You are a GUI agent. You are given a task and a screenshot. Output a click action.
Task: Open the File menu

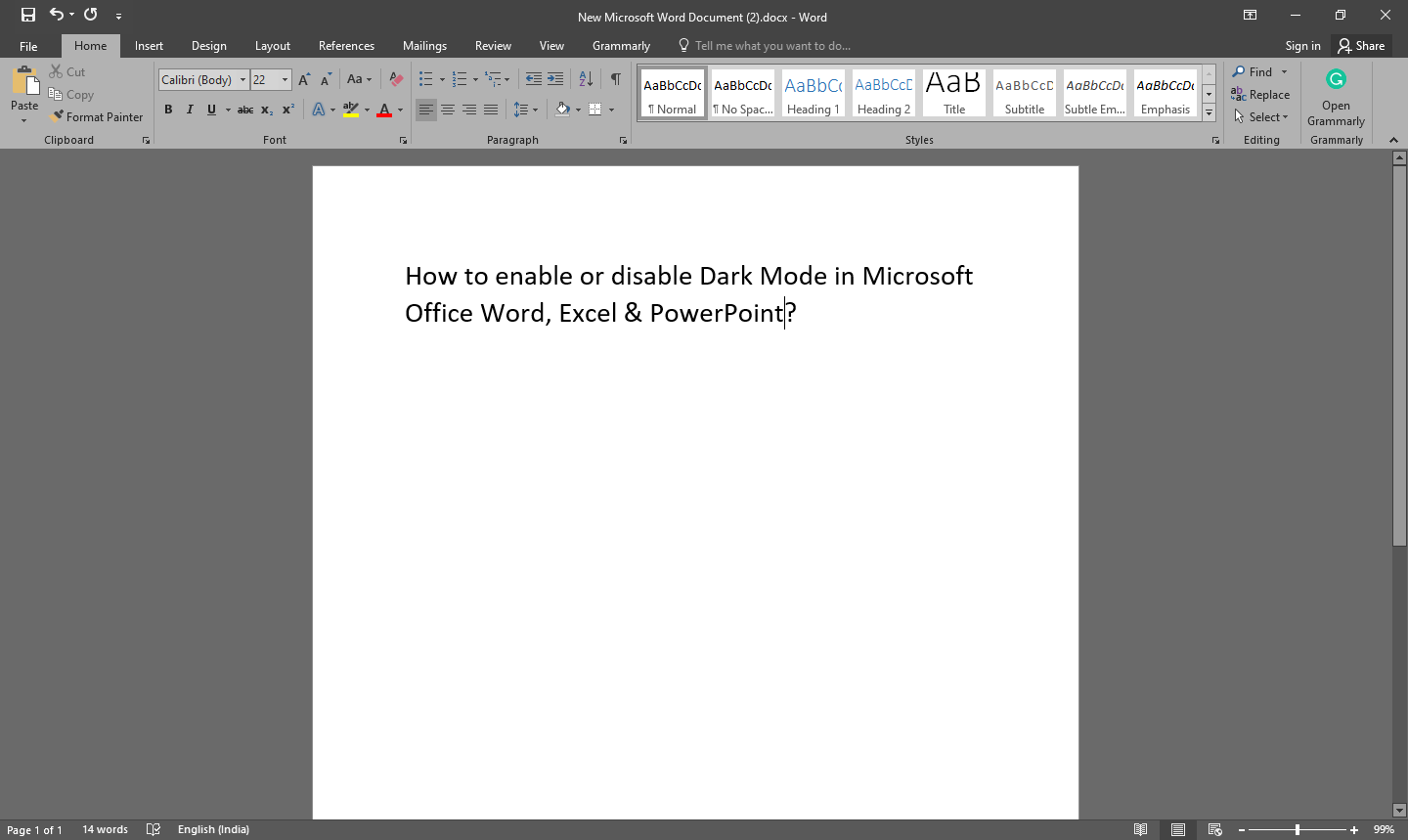(x=28, y=46)
